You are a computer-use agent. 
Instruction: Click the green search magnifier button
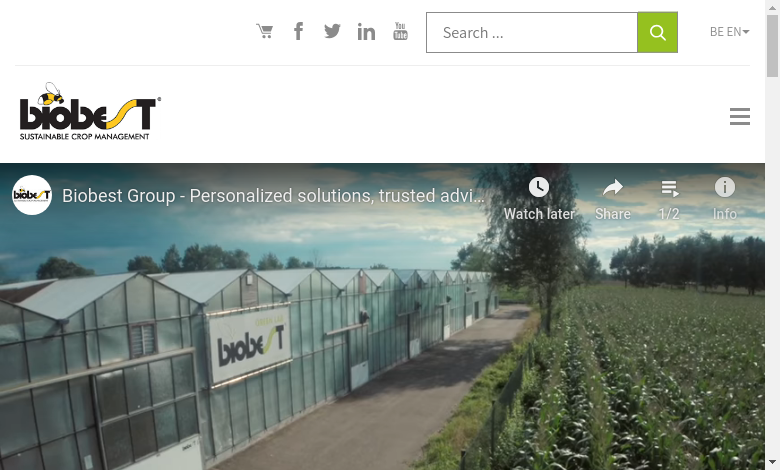tap(657, 32)
